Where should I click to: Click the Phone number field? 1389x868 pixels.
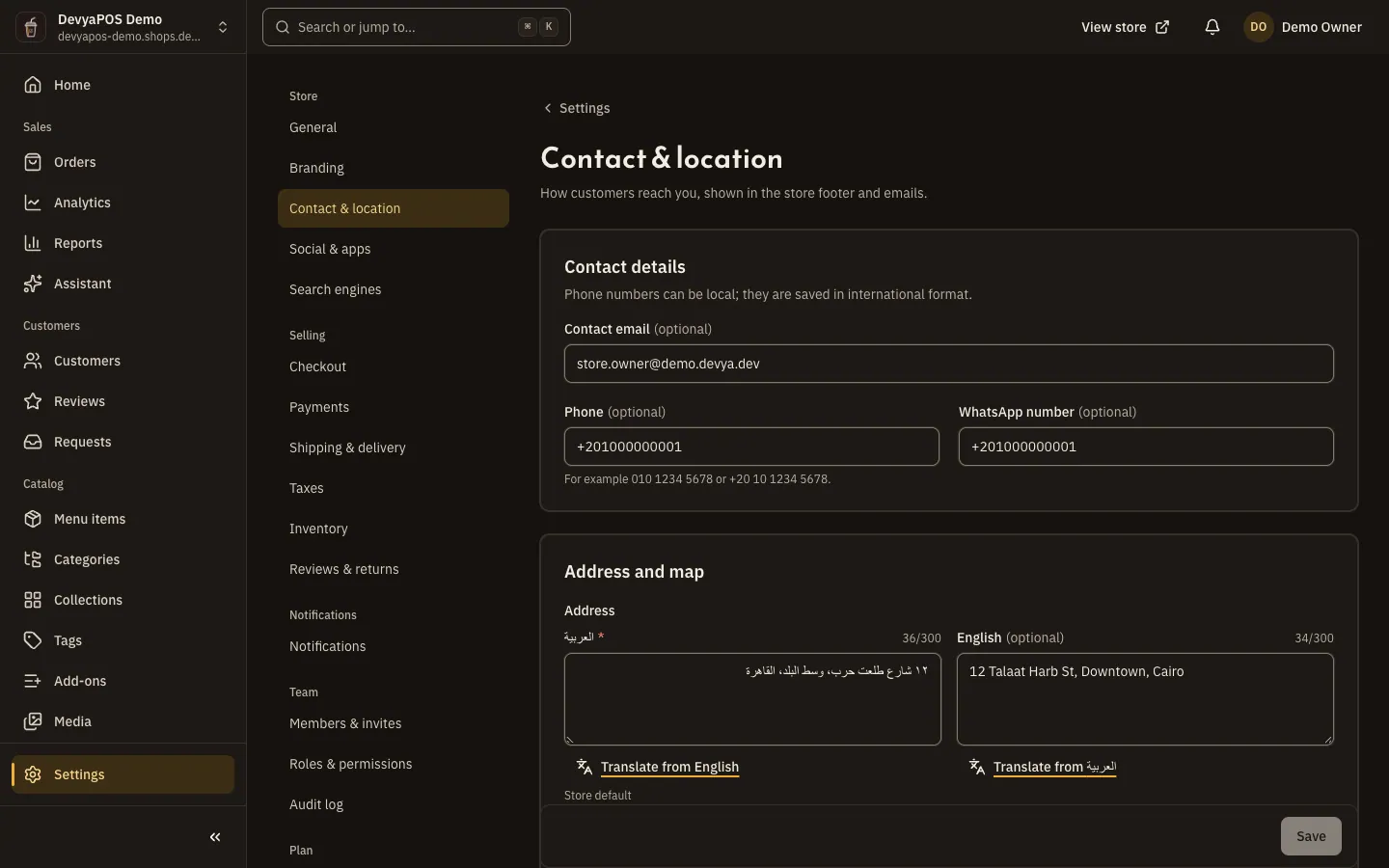751,447
